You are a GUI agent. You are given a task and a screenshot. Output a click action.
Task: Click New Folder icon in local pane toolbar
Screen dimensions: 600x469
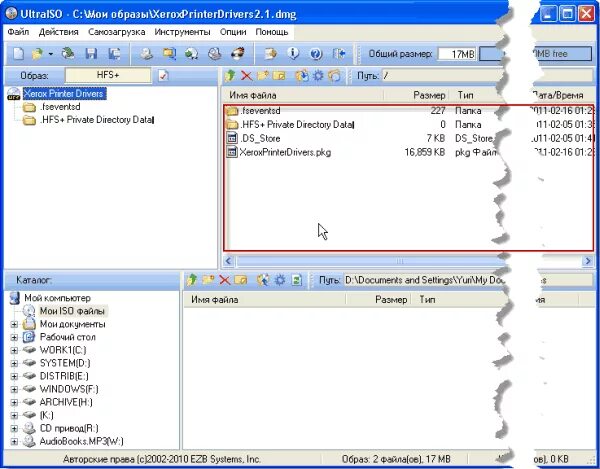point(208,280)
